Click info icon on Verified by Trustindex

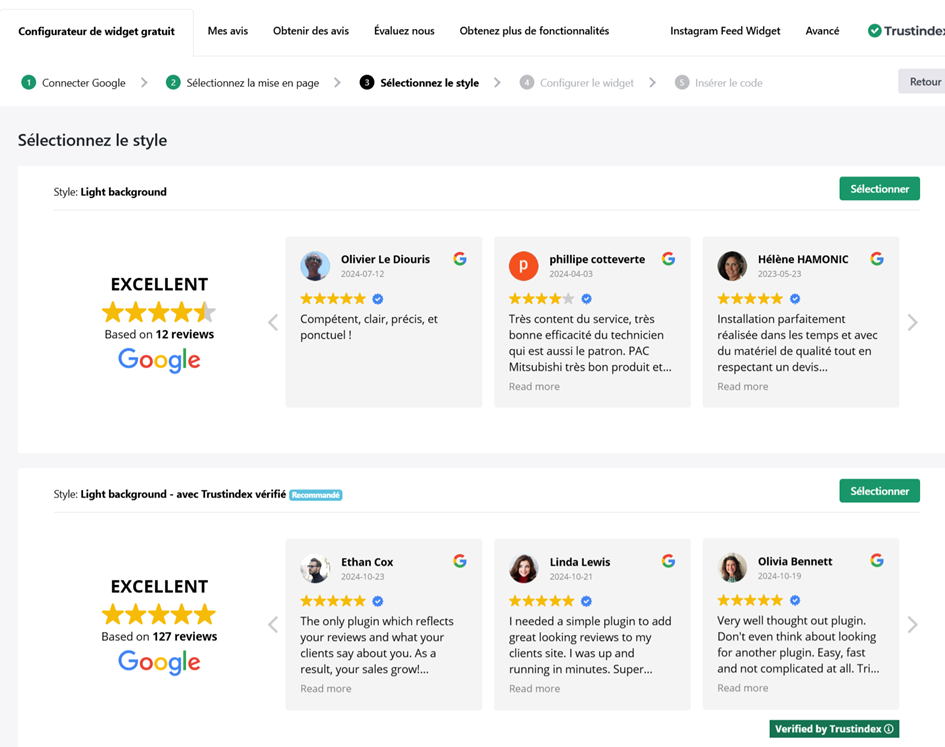point(889,729)
